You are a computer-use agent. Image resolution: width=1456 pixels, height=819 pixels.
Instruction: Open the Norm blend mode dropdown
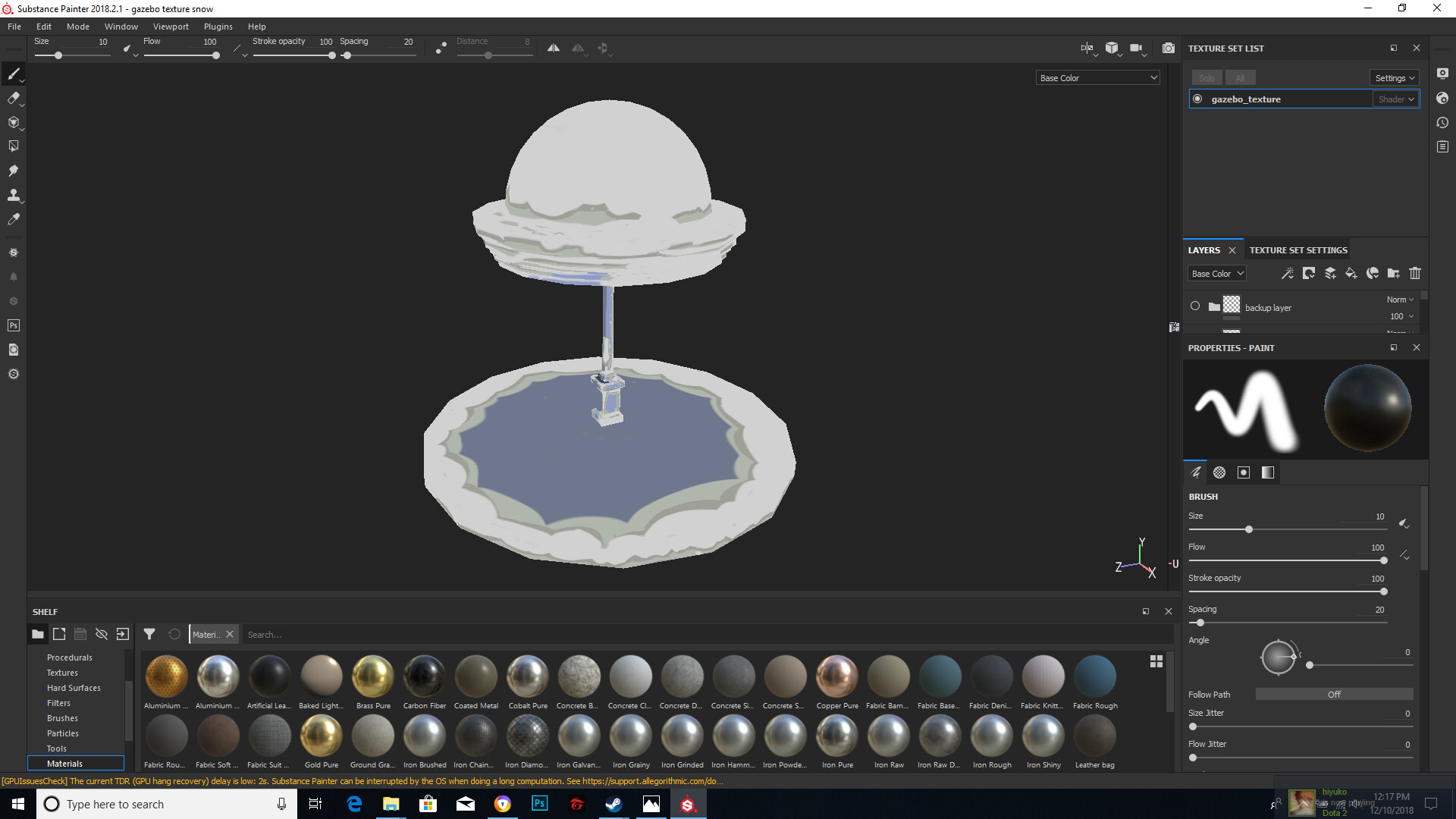(1400, 300)
